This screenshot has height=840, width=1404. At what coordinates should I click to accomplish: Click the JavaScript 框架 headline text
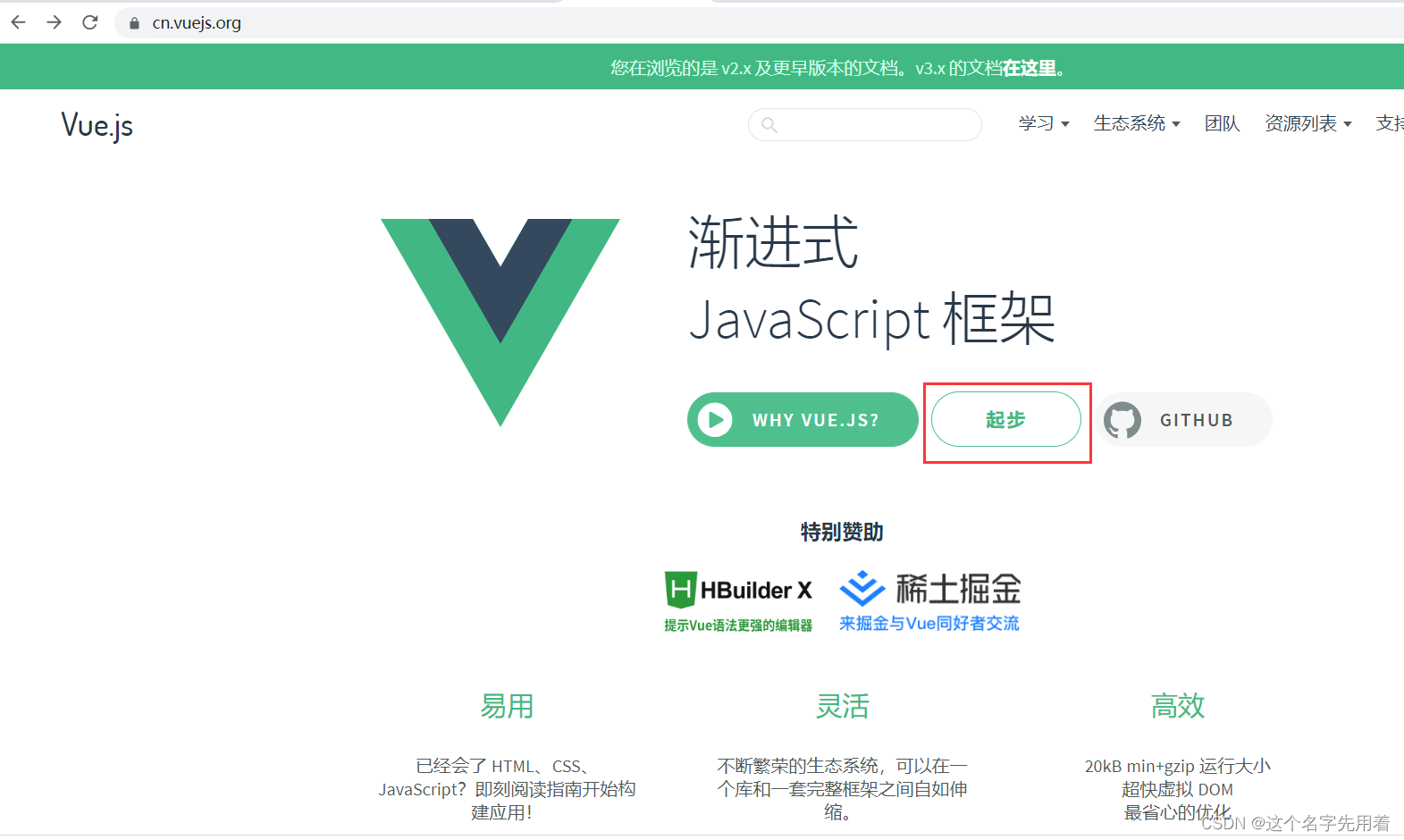coord(872,319)
